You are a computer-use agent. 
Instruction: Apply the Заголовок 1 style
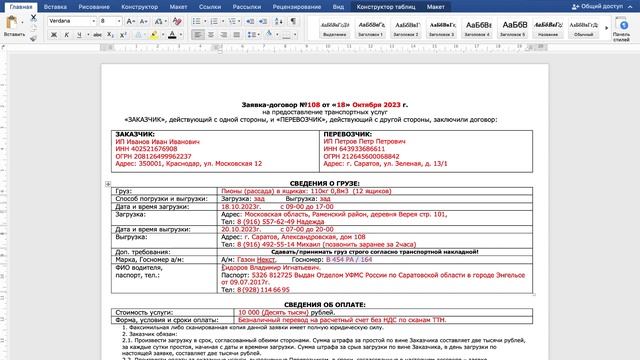coord(371,29)
